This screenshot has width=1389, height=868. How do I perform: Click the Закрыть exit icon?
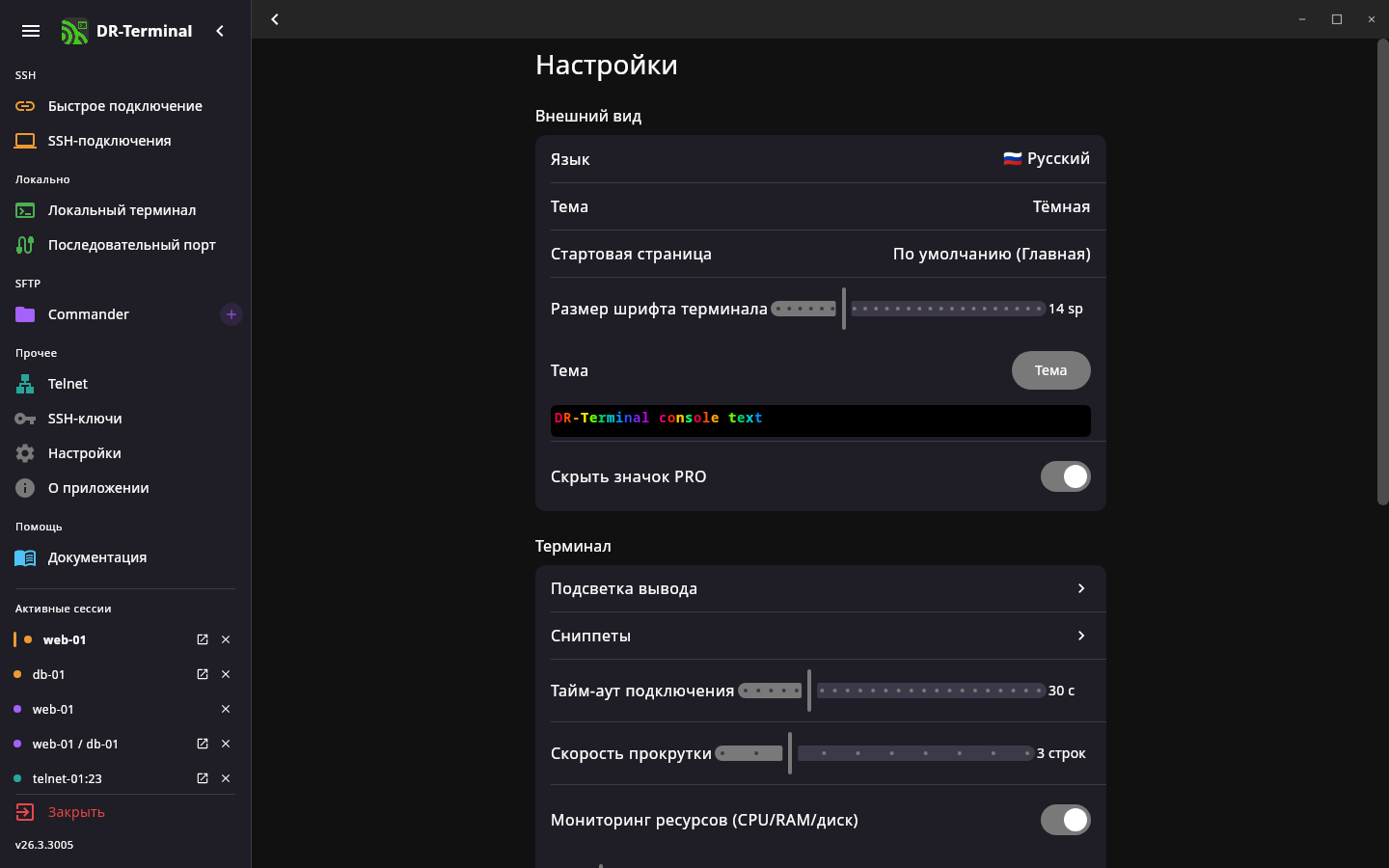pos(25,812)
